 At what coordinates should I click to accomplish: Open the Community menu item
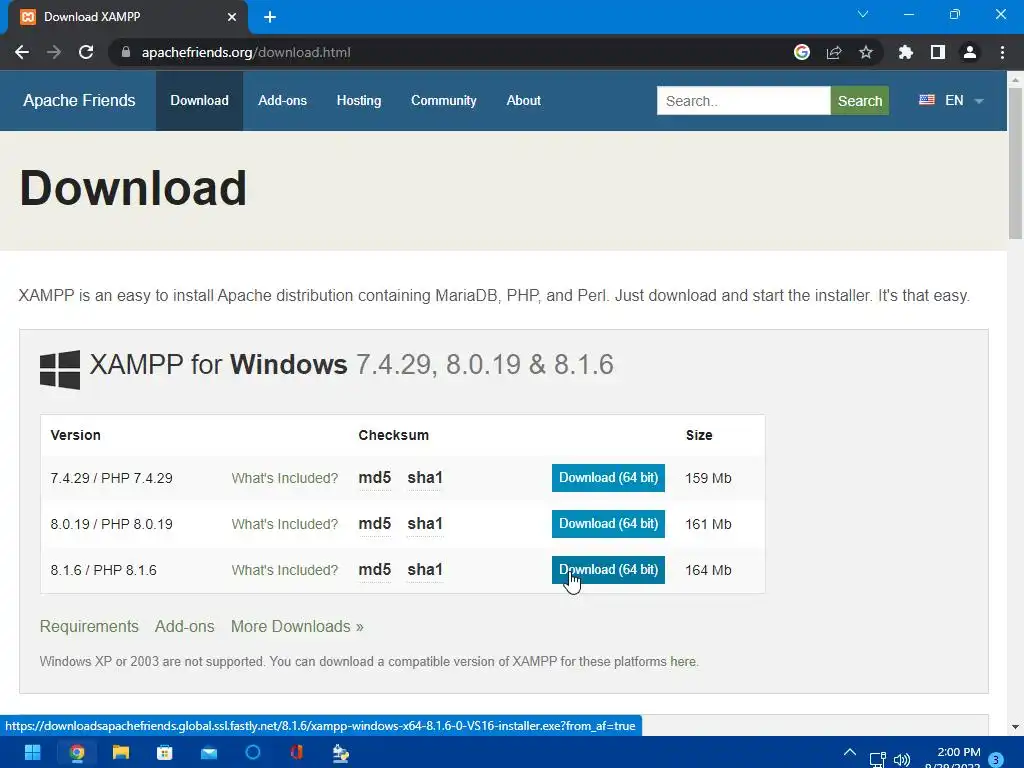(443, 101)
